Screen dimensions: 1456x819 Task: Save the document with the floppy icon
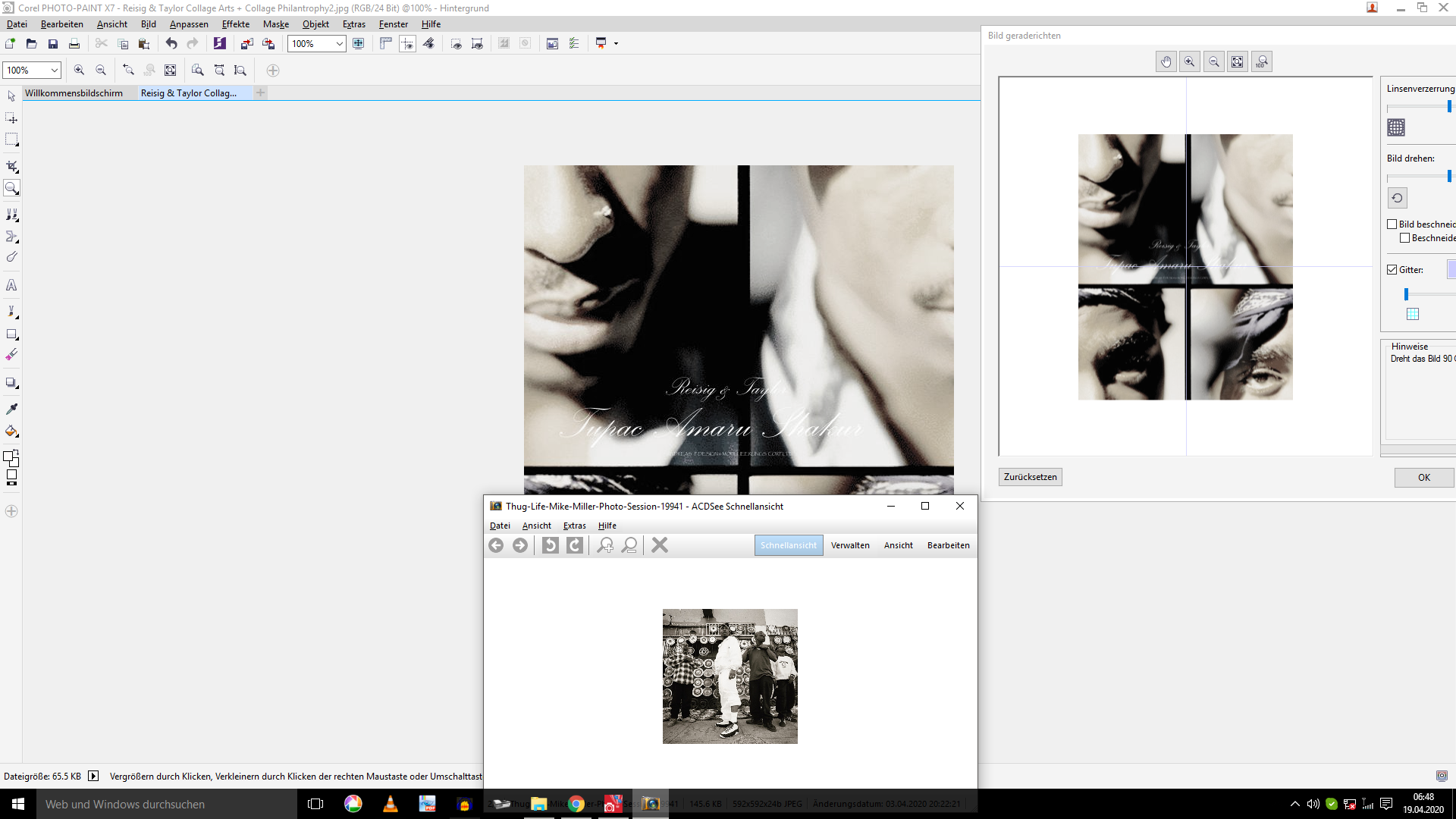click(52, 44)
